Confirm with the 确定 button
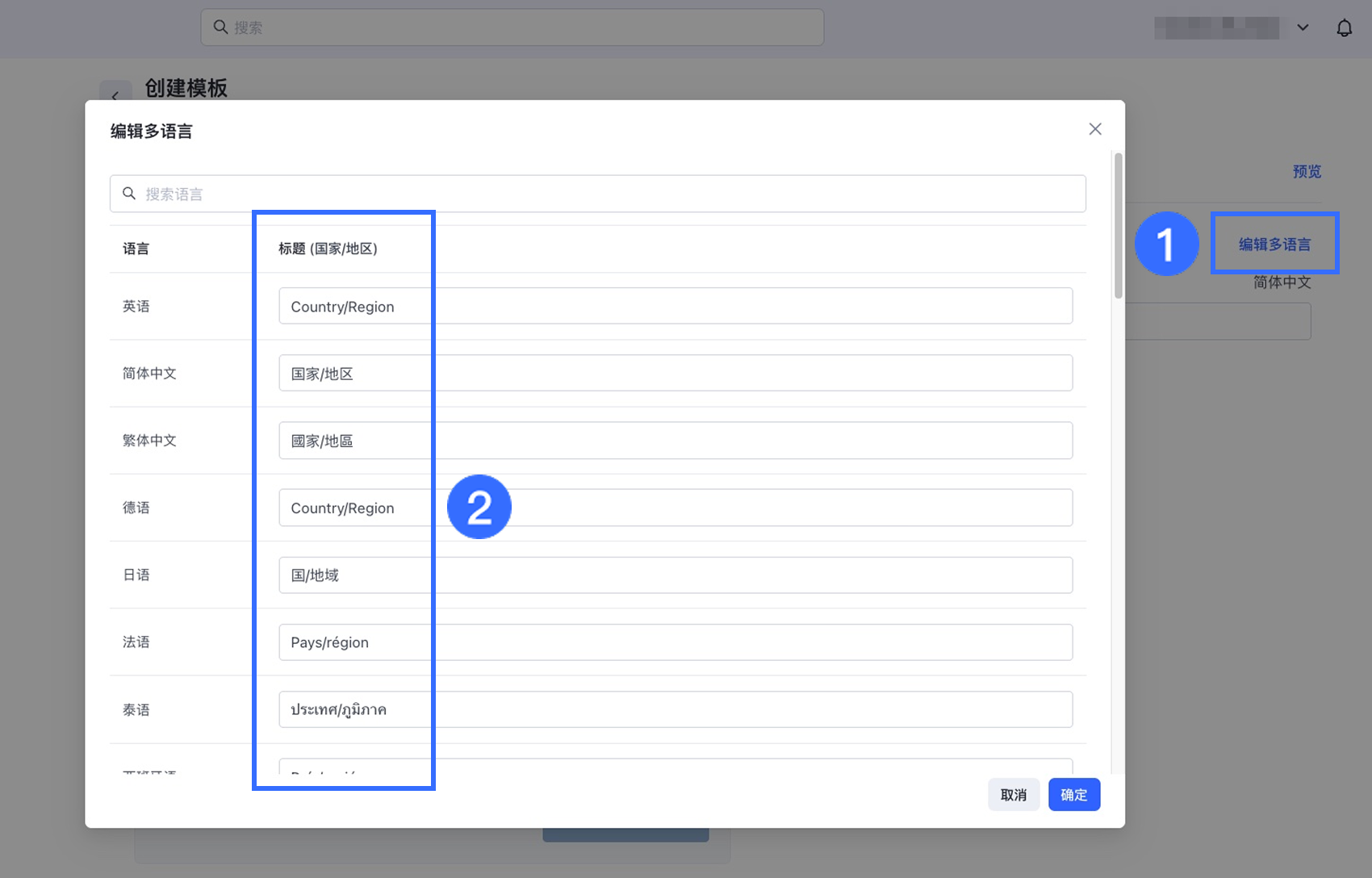The height and width of the screenshot is (878, 1372). click(1074, 795)
